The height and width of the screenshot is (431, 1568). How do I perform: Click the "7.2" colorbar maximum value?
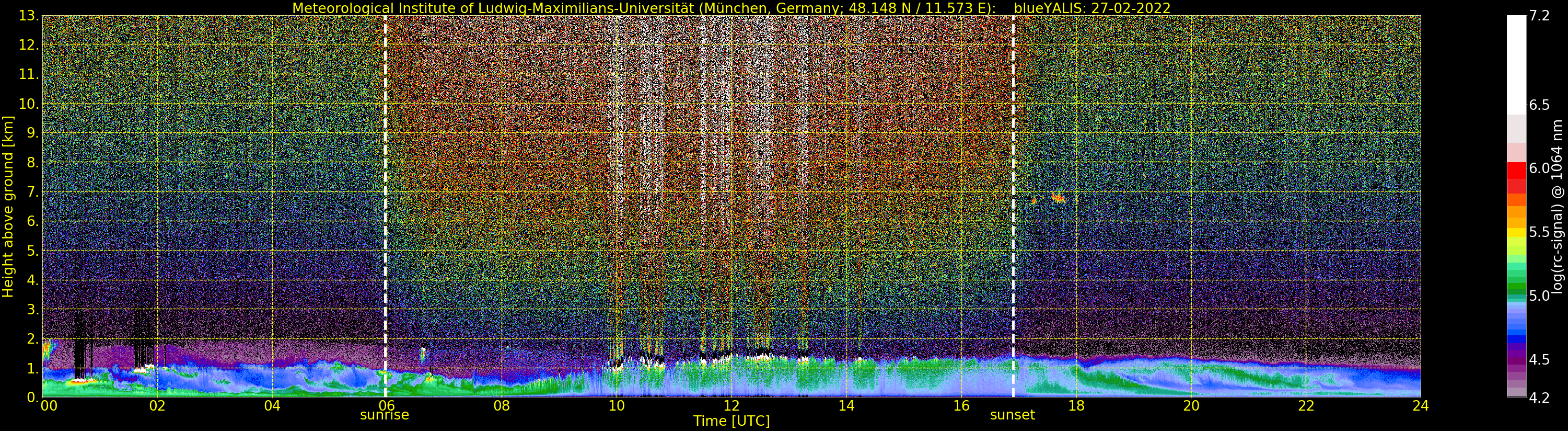click(x=1539, y=16)
